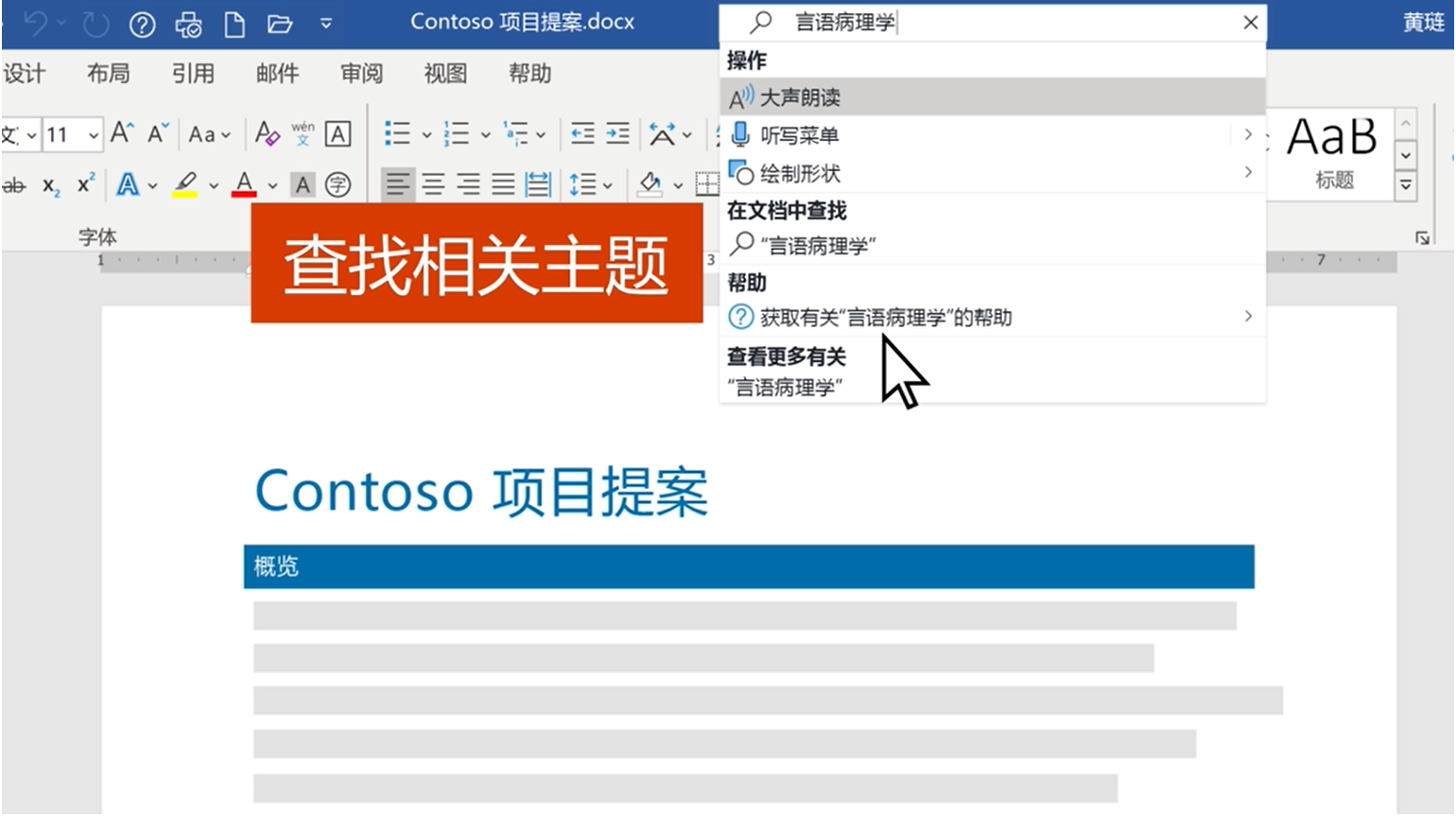Click the Asian Layout icon
This screenshot has width=1456, height=817.
click(662, 134)
